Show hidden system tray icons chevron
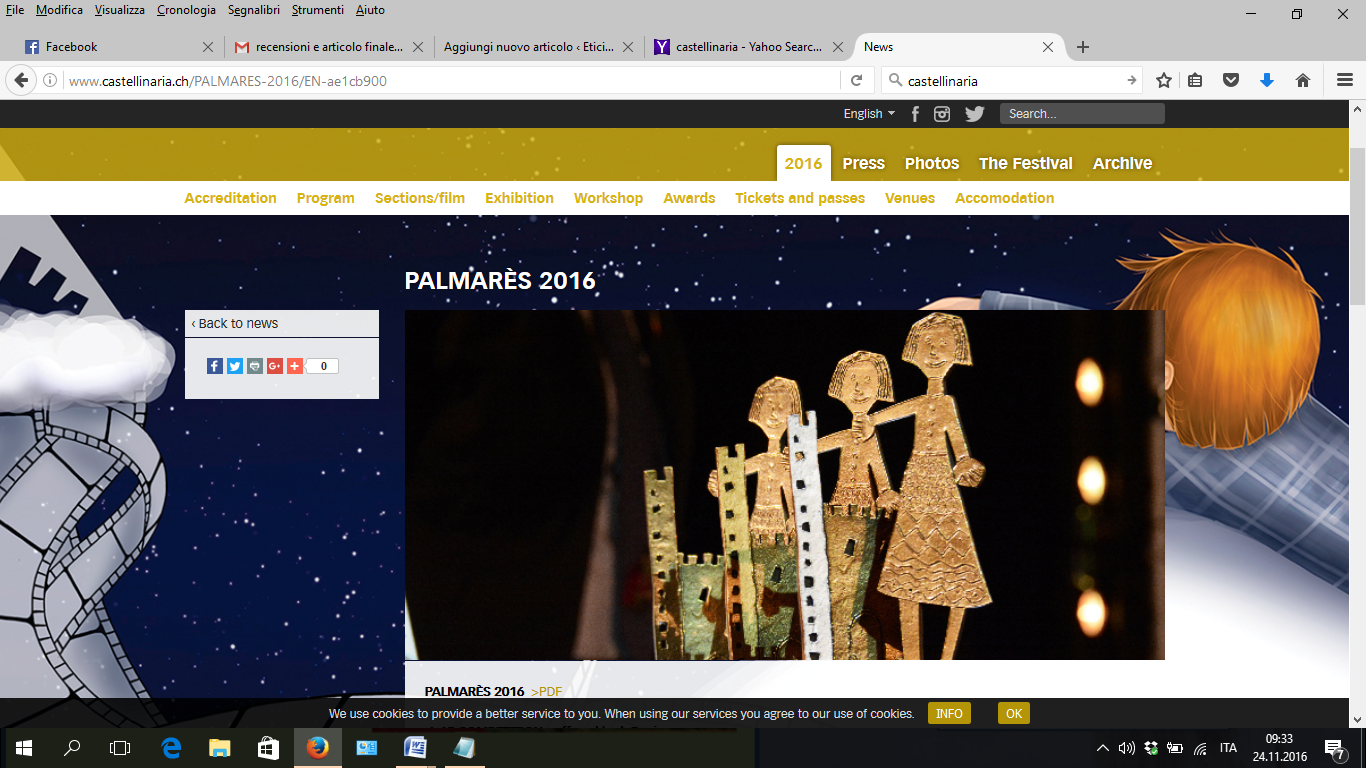1366x768 pixels. pos(1103,748)
